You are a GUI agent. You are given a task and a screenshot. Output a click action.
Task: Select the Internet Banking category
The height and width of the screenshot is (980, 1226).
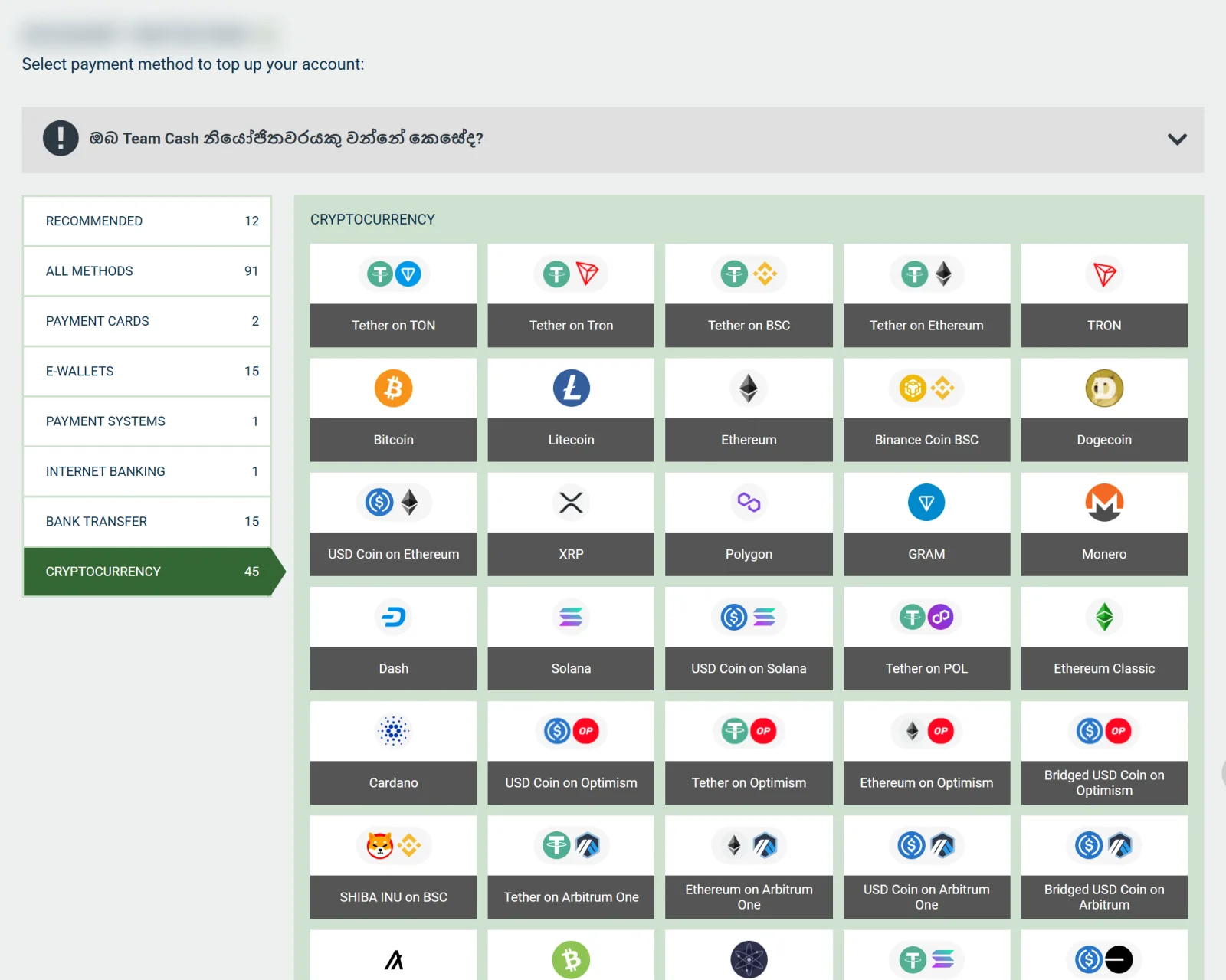click(x=147, y=471)
